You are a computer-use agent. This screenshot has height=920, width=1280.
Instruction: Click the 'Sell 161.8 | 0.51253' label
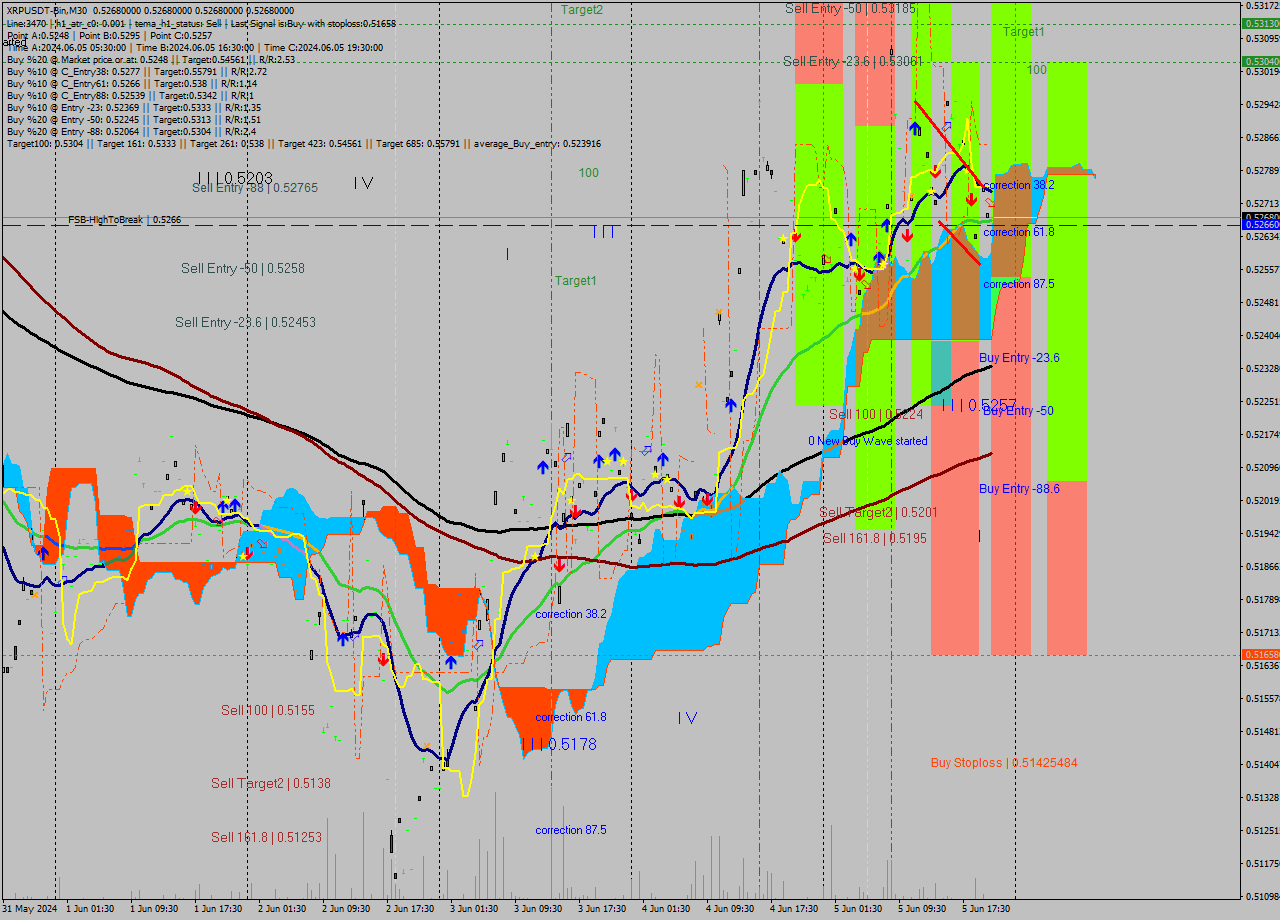(x=266, y=837)
